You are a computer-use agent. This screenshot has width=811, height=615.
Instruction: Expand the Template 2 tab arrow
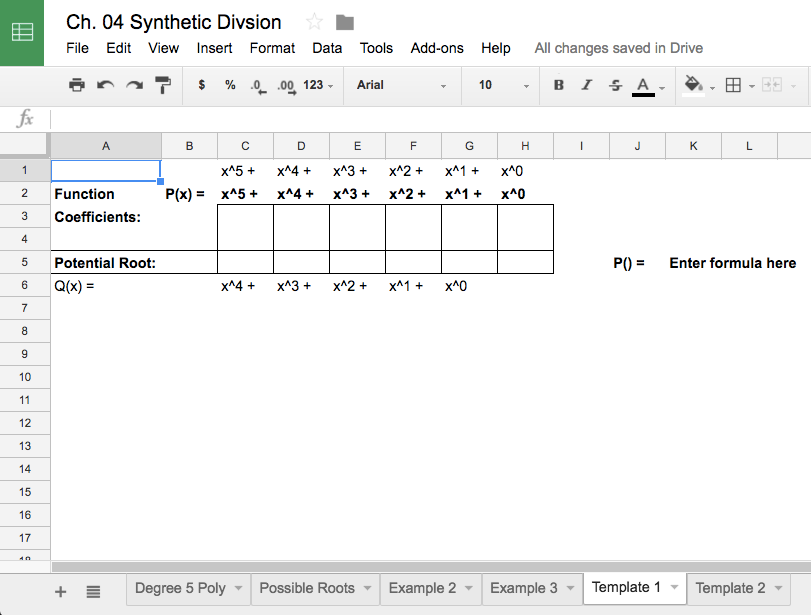[778, 588]
